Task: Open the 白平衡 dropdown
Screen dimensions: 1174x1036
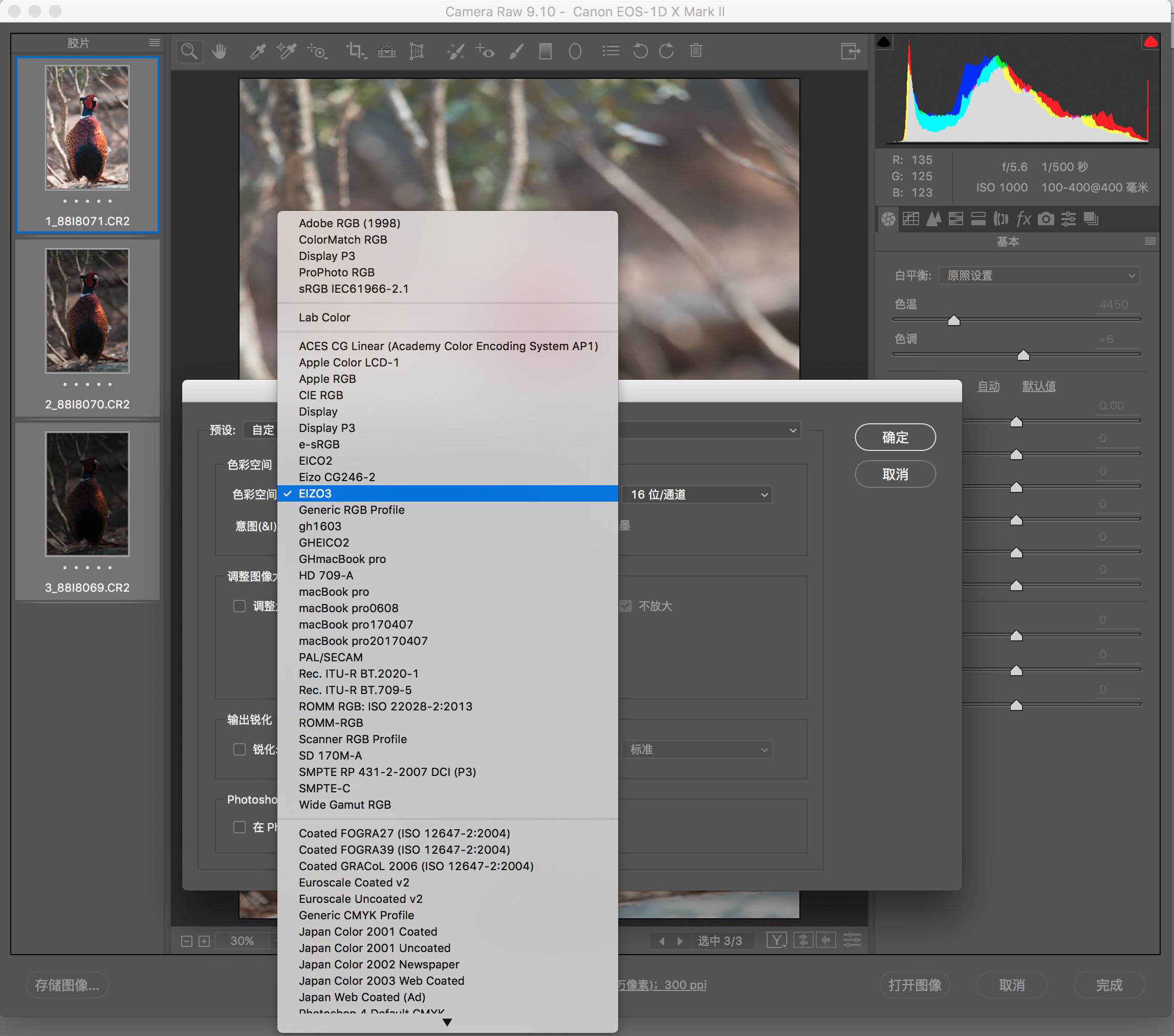Action: (x=1039, y=275)
